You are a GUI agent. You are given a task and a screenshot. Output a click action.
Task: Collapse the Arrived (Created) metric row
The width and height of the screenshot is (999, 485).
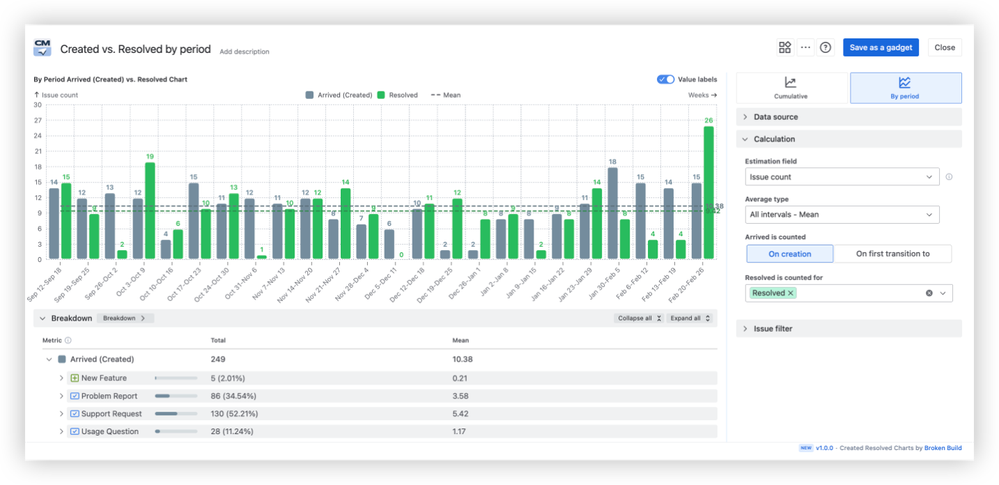[x=49, y=359]
